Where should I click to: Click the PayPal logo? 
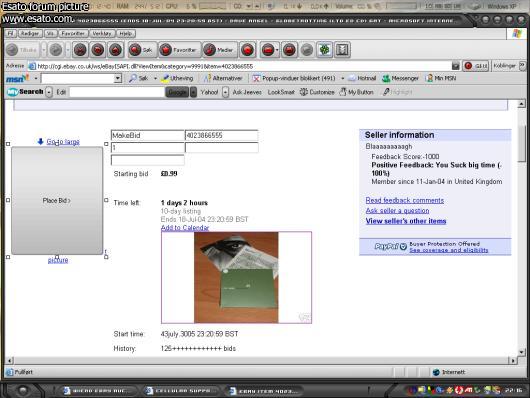pyautogui.click(x=390, y=247)
